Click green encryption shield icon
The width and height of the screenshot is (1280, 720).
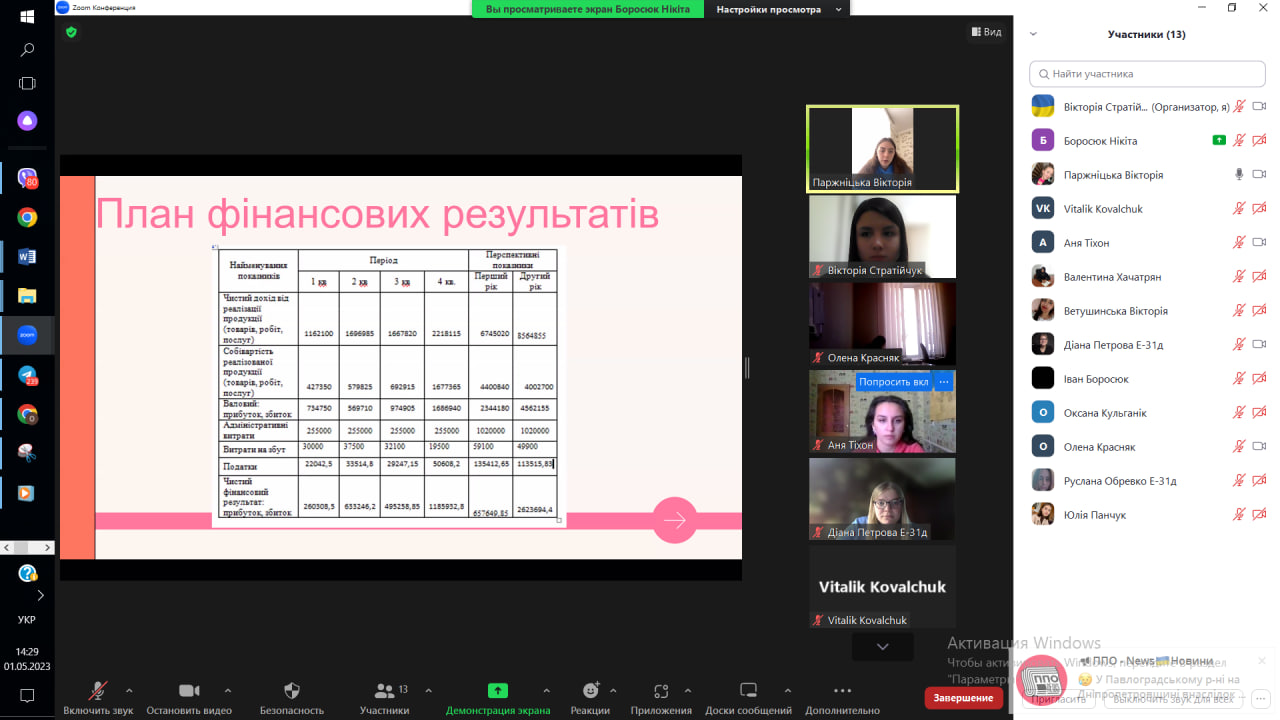tap(71, 32)
